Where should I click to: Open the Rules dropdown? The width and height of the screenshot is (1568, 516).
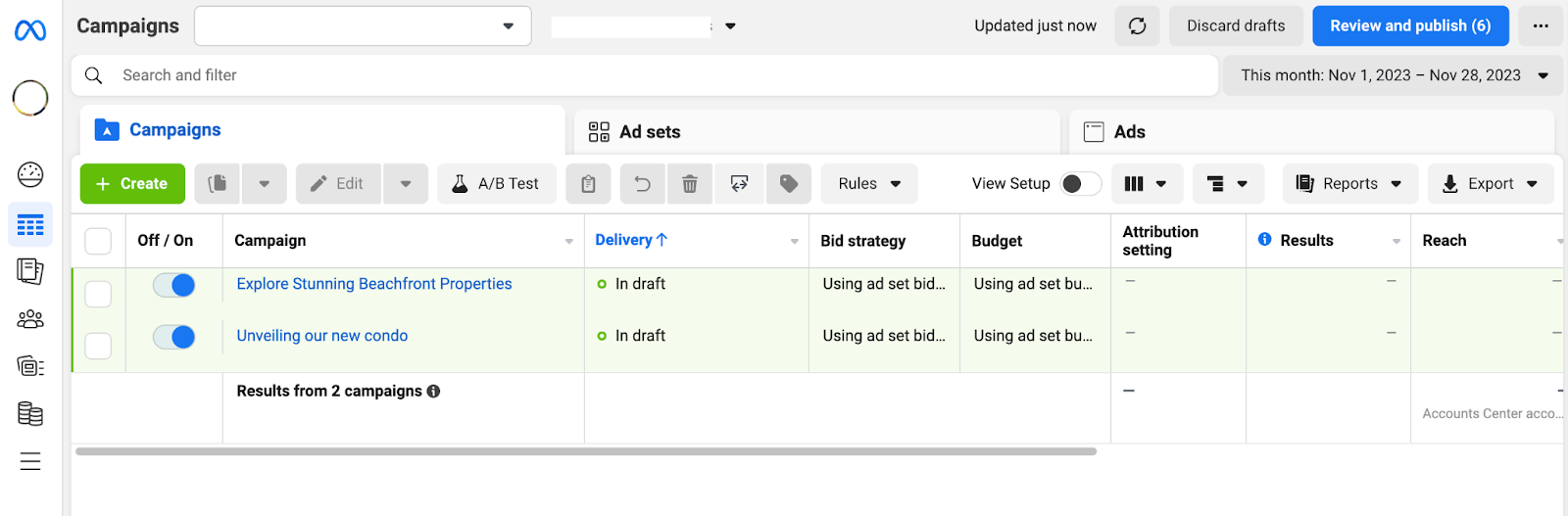[869, 184]
